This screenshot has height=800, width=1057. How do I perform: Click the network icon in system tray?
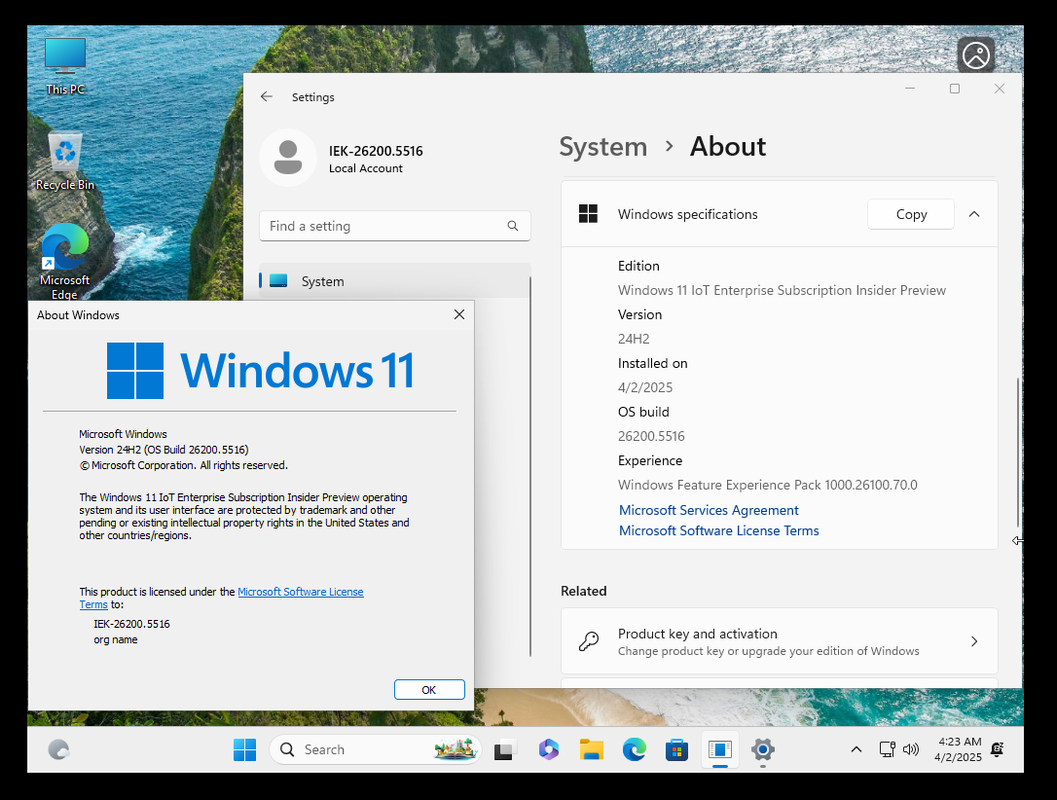(x=887, y=749)
